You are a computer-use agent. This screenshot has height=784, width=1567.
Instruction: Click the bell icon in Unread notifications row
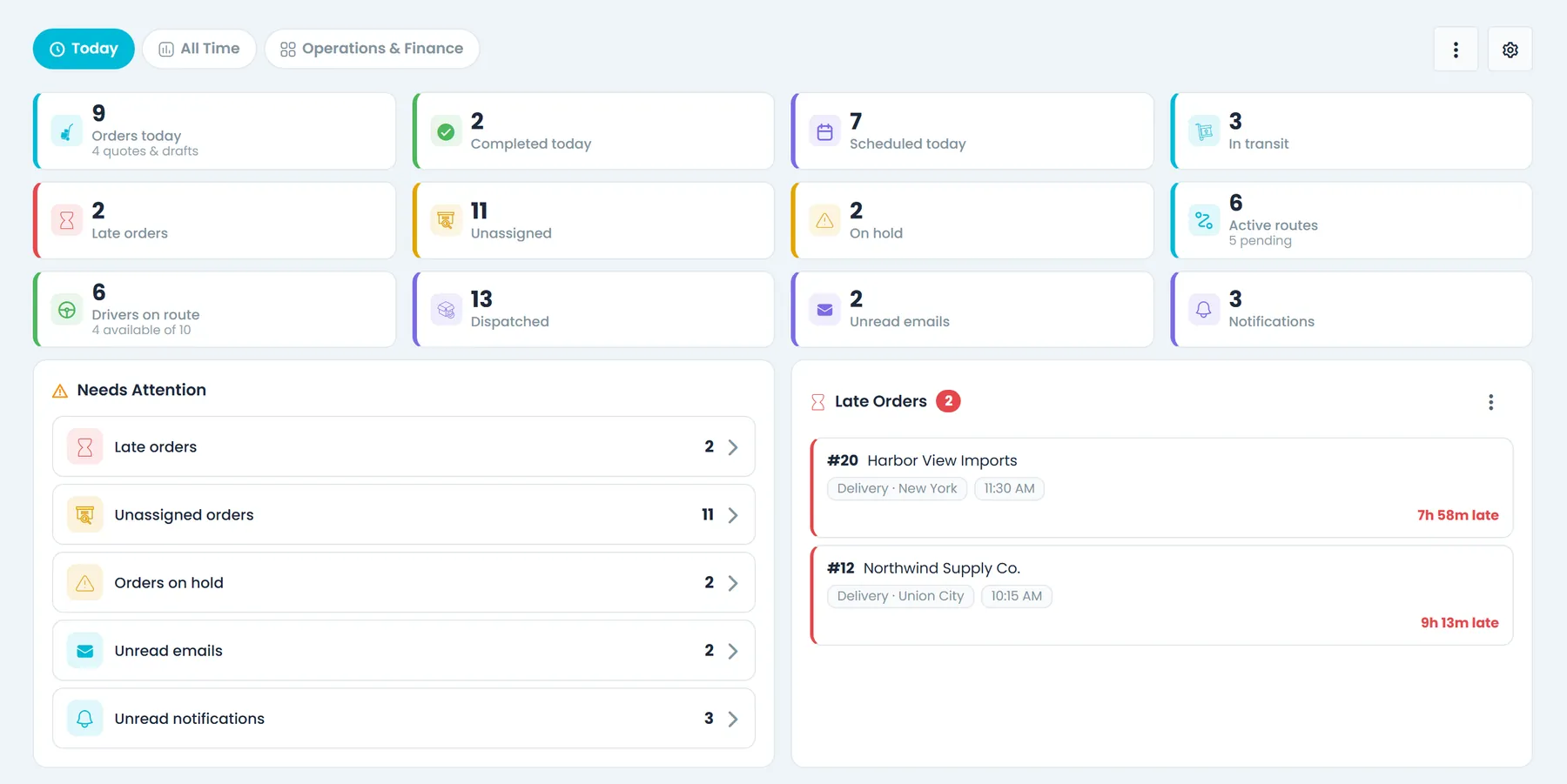click(x=85, y=719)
